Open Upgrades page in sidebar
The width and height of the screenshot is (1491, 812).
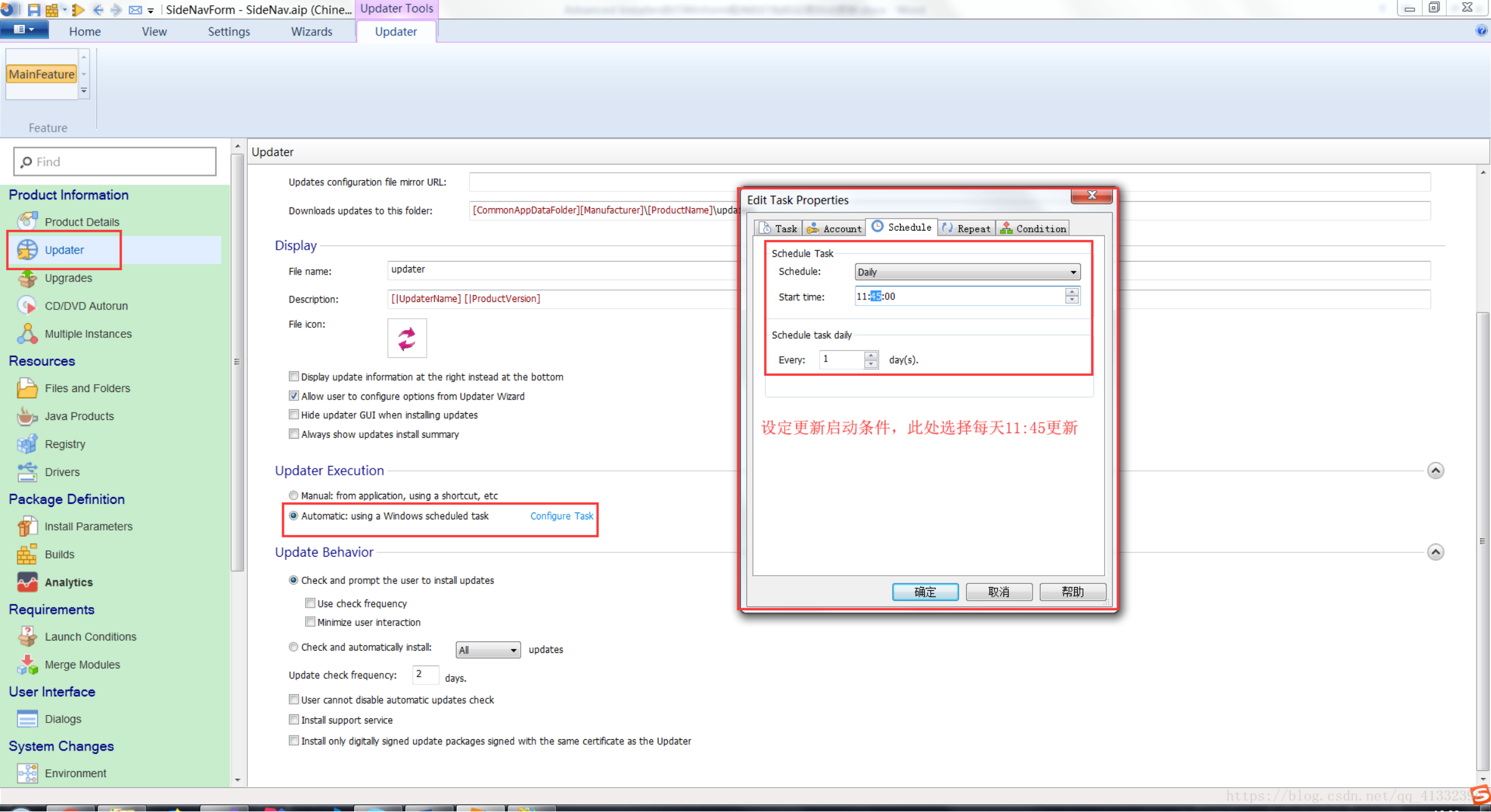point(68,278)
